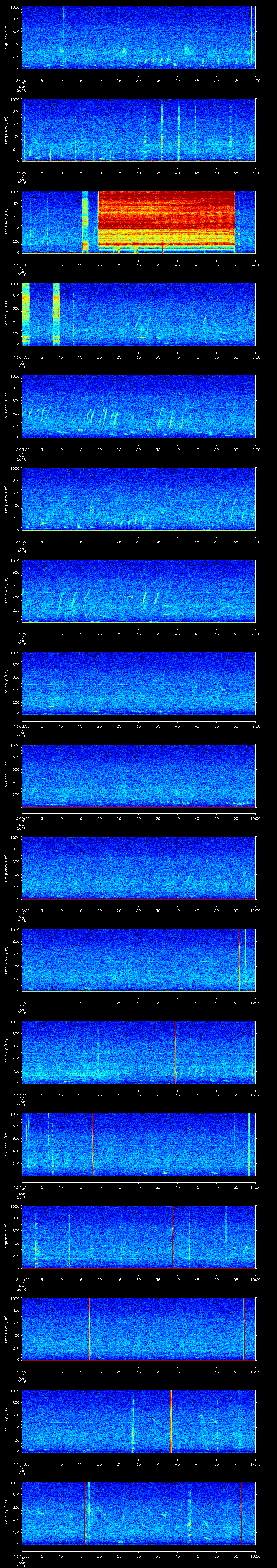Click the bright noise burst starting the 13:04:00 panel
This screenshot has width=277, height=1568.
point(26,315)
